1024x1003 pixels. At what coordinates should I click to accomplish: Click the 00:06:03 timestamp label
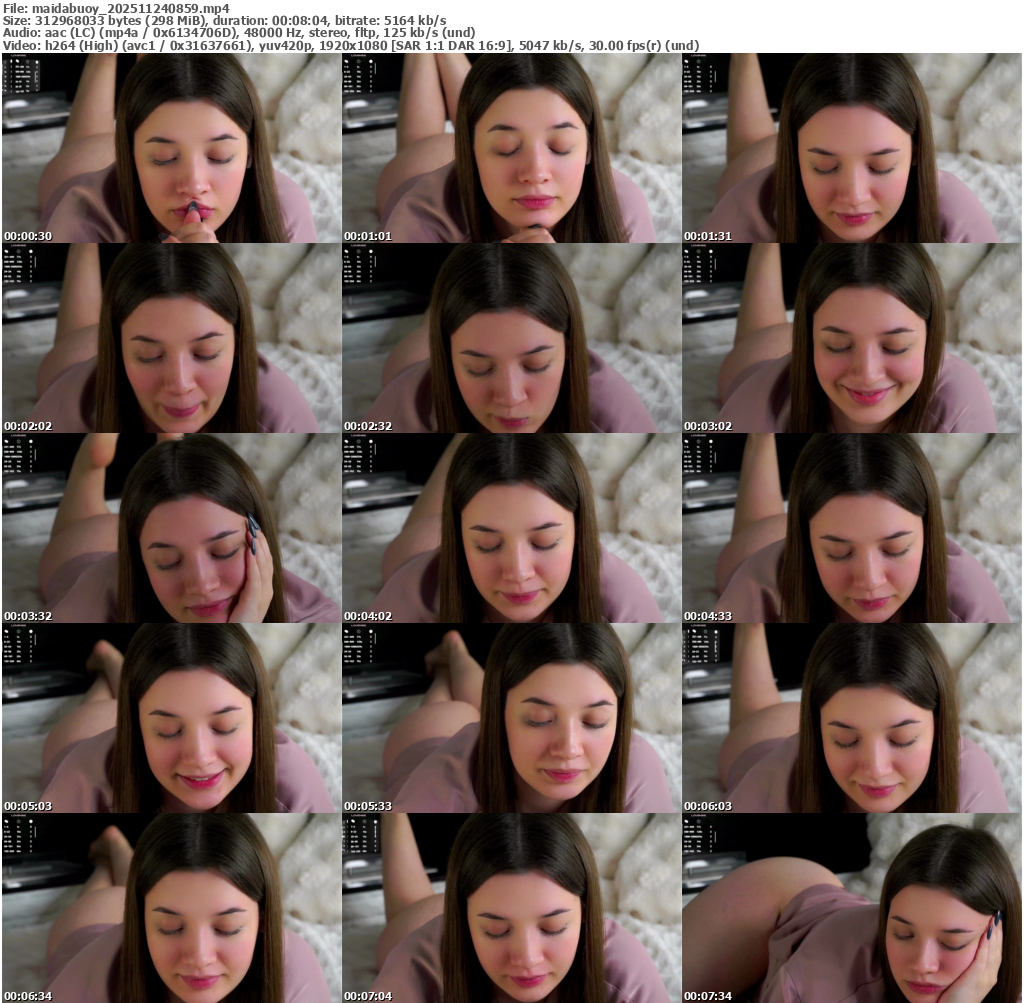click(707, 806)
